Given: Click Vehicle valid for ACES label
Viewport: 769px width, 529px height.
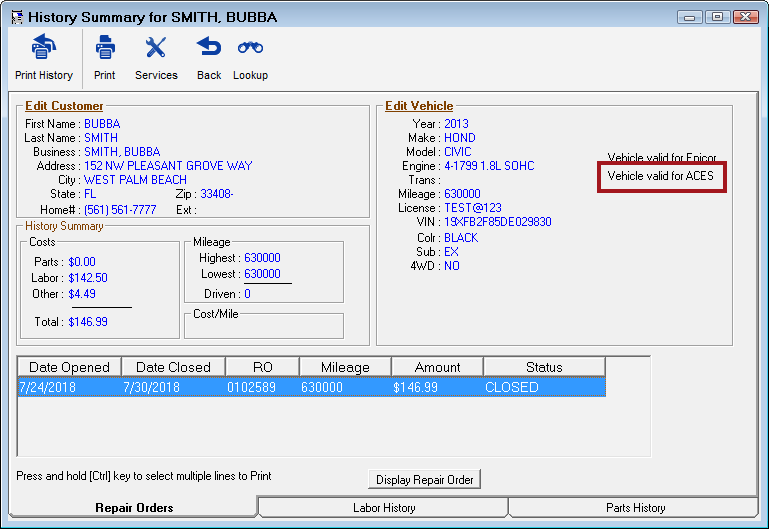Looking at the screenshot, I should pos(660,176).
